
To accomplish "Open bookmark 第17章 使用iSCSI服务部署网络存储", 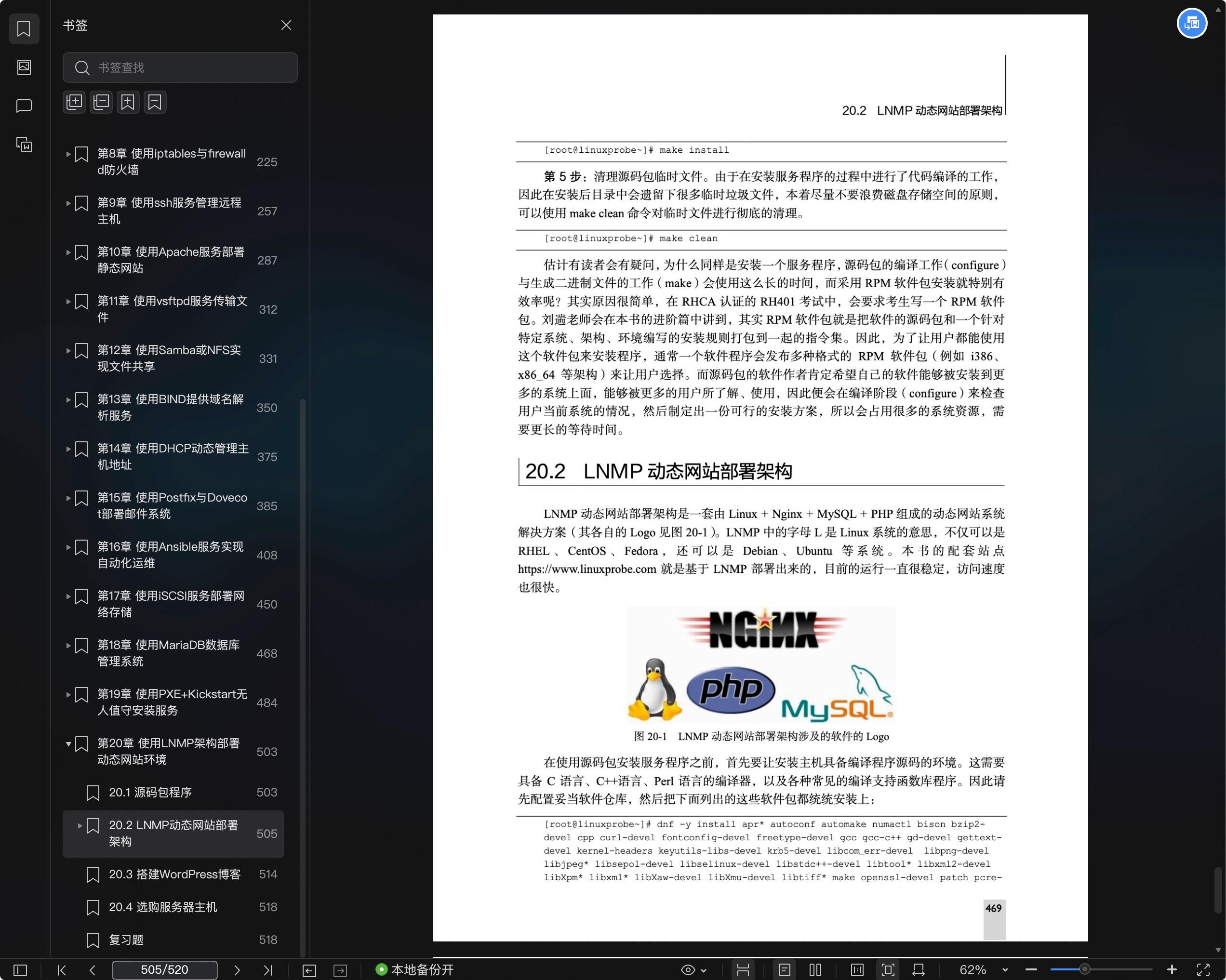I will click(x=173, y=604).
